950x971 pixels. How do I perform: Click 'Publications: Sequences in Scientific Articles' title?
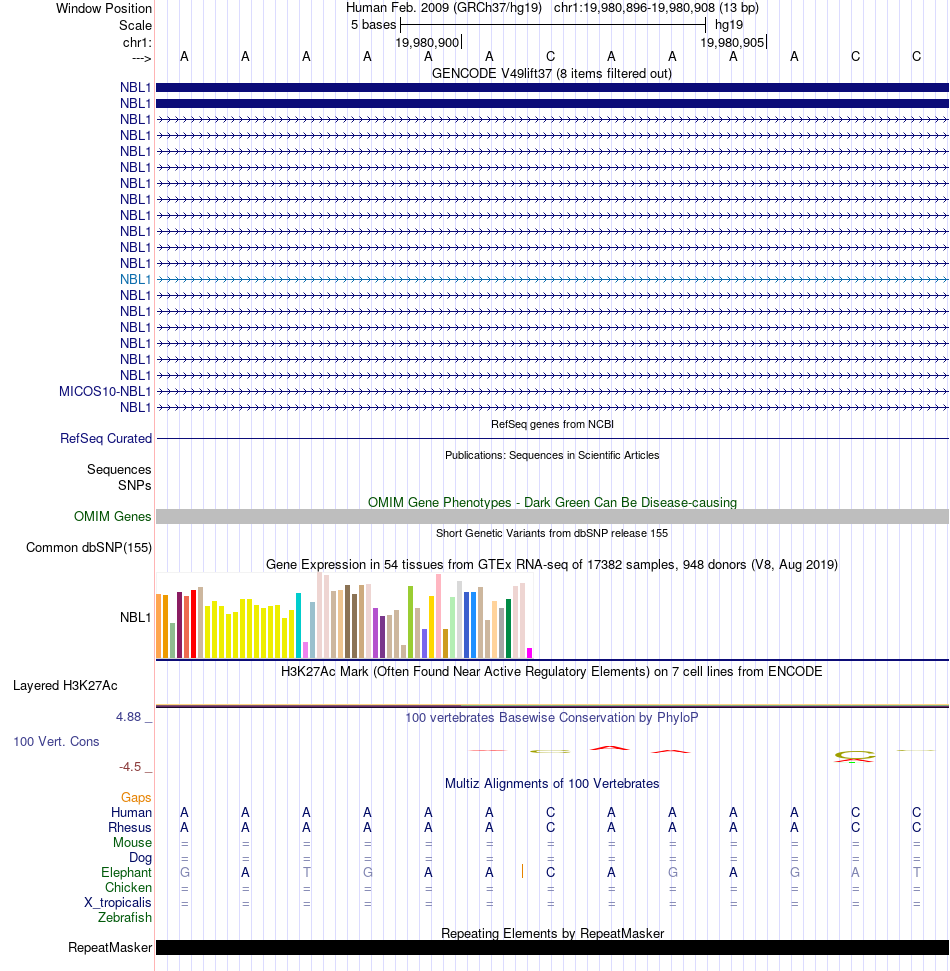(x=552, y=455)
